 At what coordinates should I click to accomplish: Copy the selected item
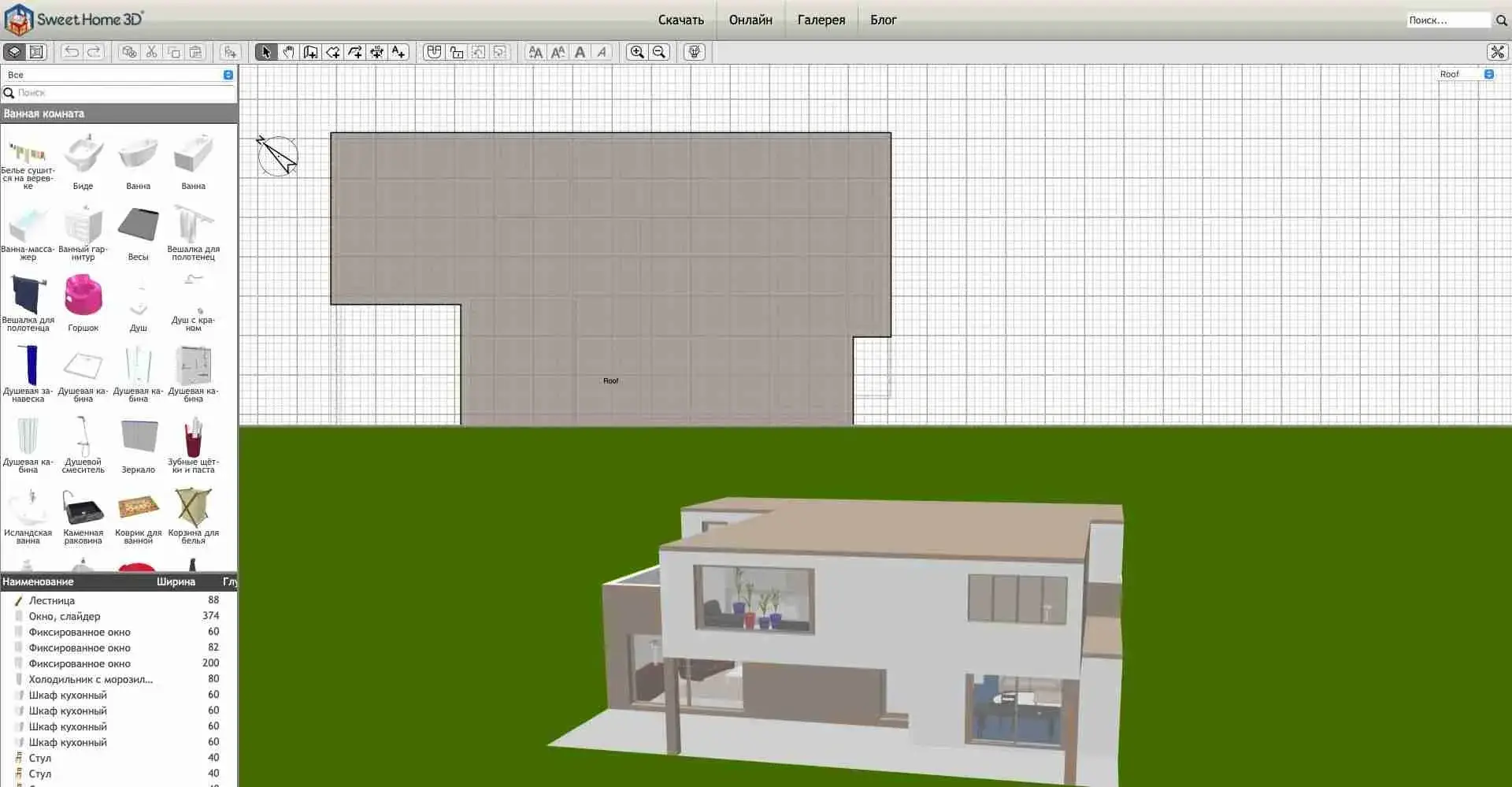173,52
